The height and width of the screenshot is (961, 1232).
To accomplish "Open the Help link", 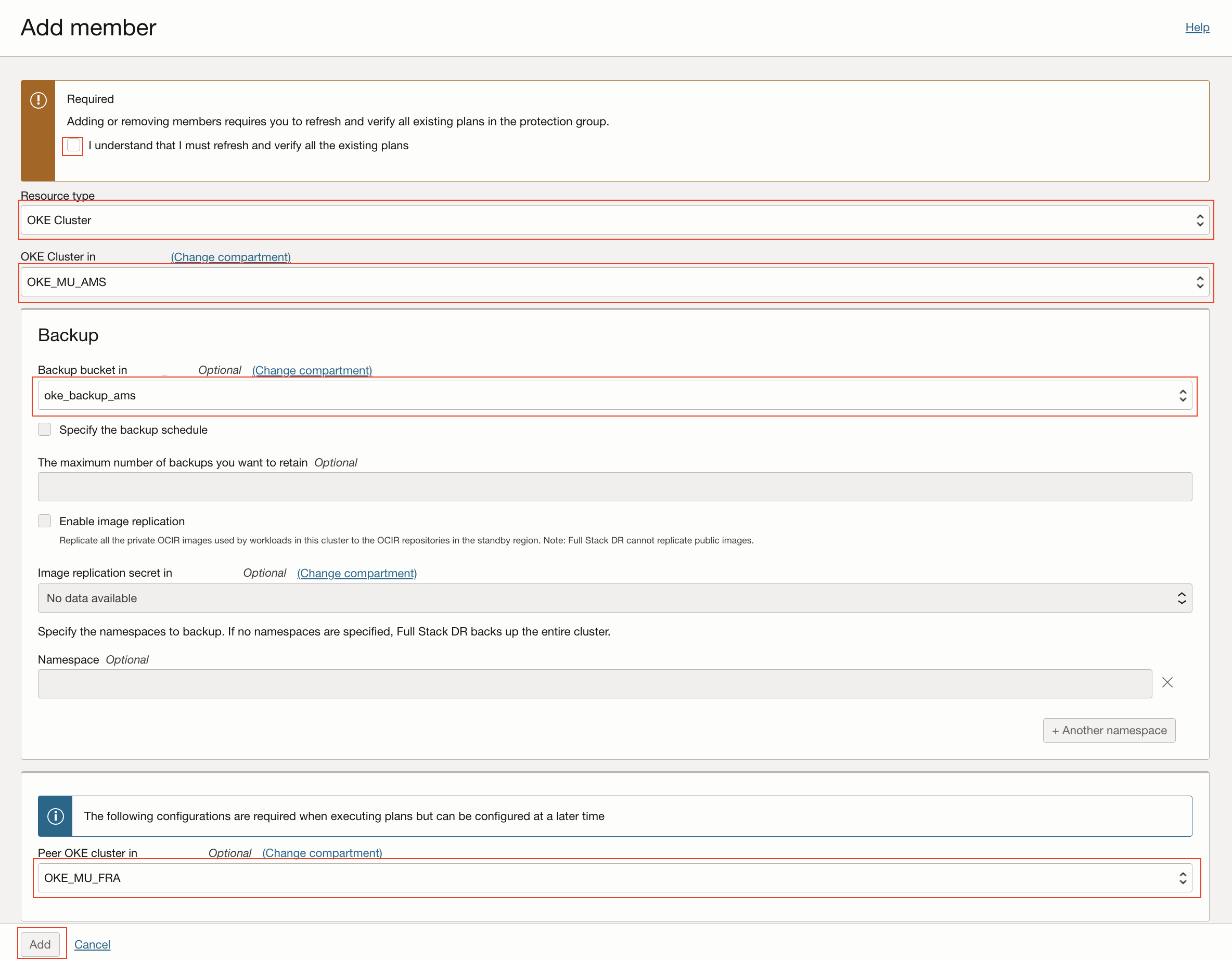I will point(1197,27).
